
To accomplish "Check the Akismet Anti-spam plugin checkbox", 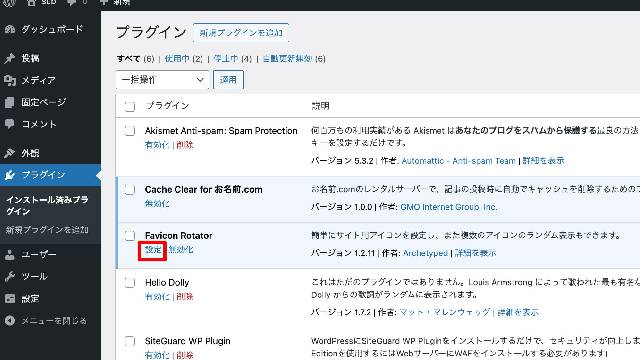I will [x=130, y=131].
